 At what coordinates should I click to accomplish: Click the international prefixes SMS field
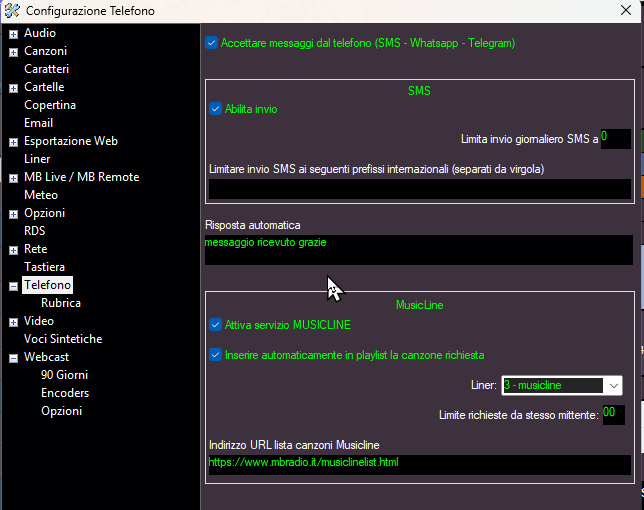point(418,189)
